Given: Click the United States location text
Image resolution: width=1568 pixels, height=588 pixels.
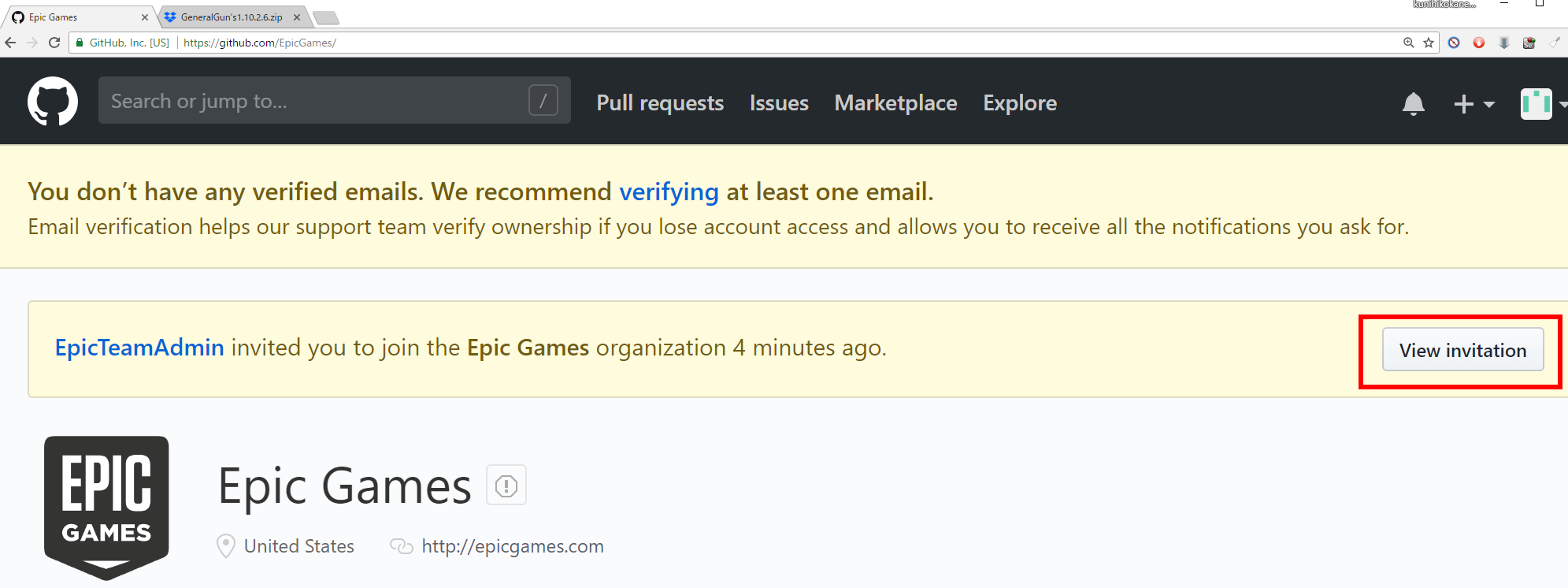Looking at the screenshot, I should click(299, 546).
